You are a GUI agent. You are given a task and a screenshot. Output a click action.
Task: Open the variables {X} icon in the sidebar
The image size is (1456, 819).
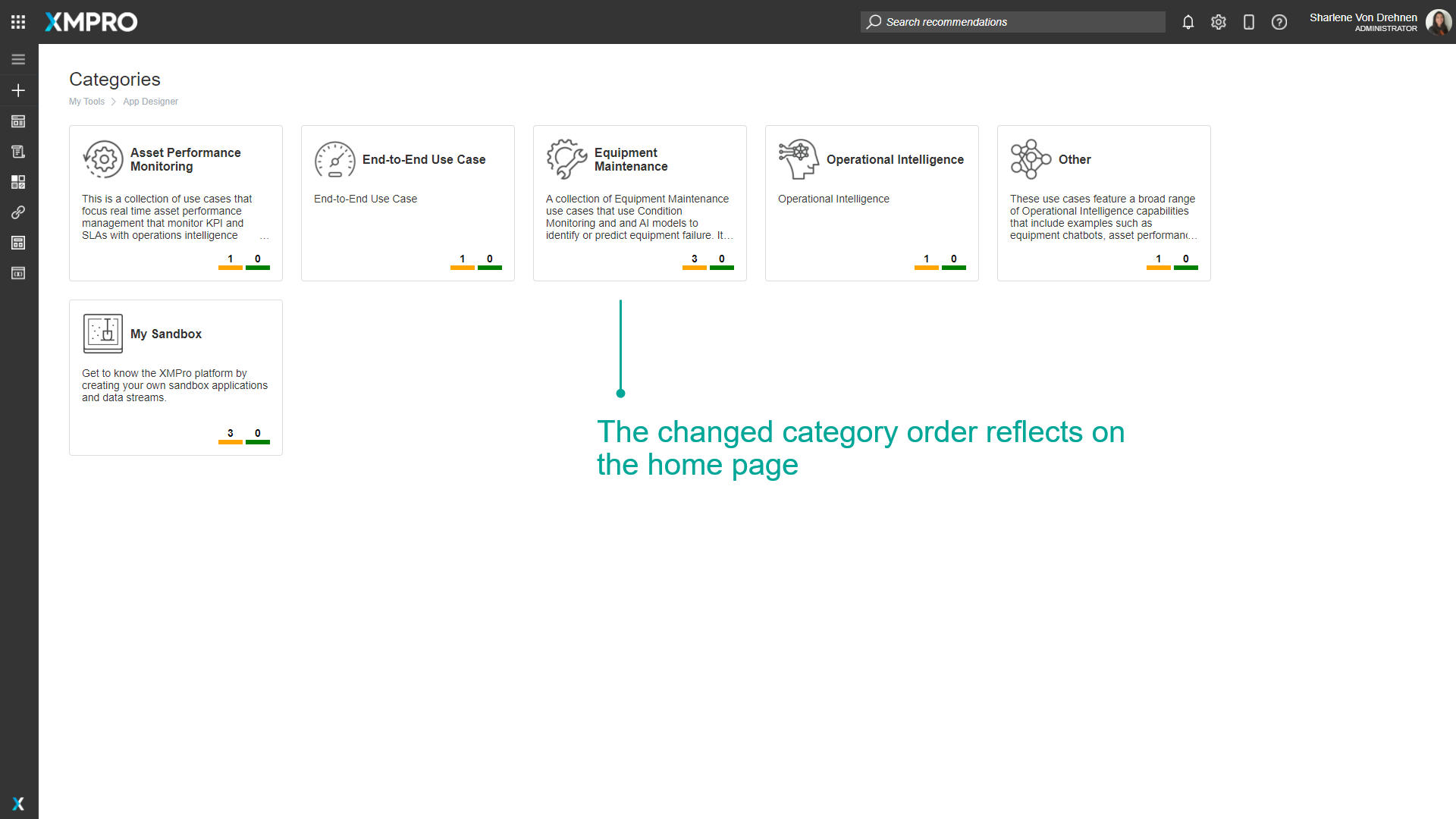tap(18, 273)
